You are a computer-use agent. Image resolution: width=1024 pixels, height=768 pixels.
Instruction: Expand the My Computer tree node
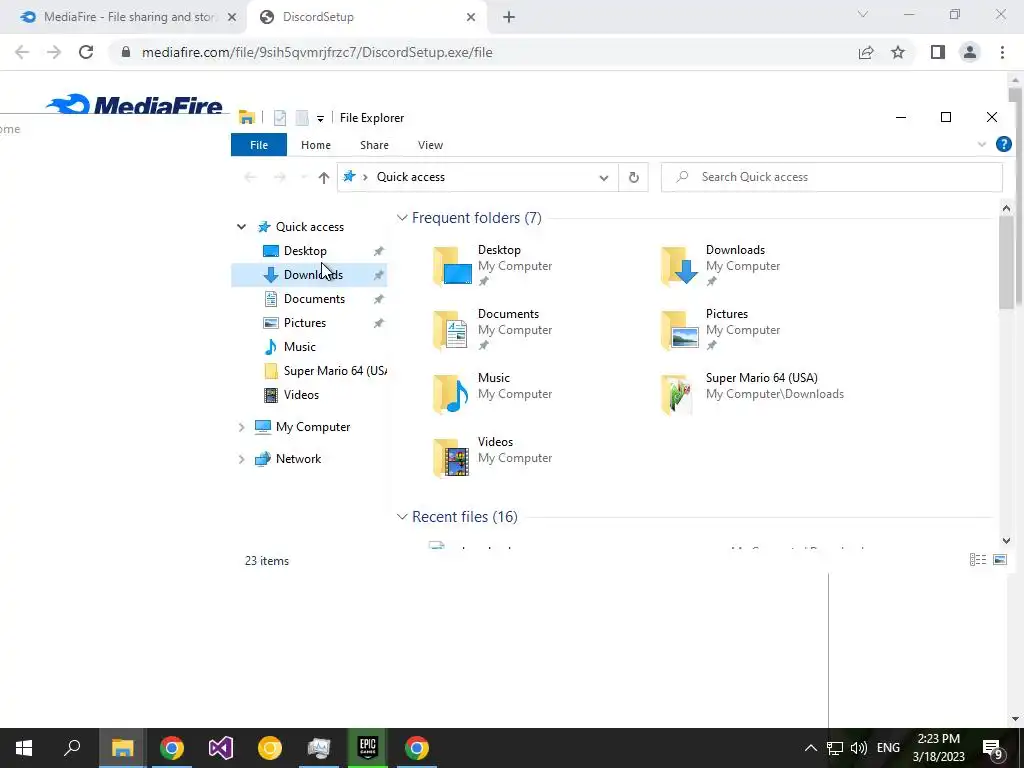(x=241, y=427)
